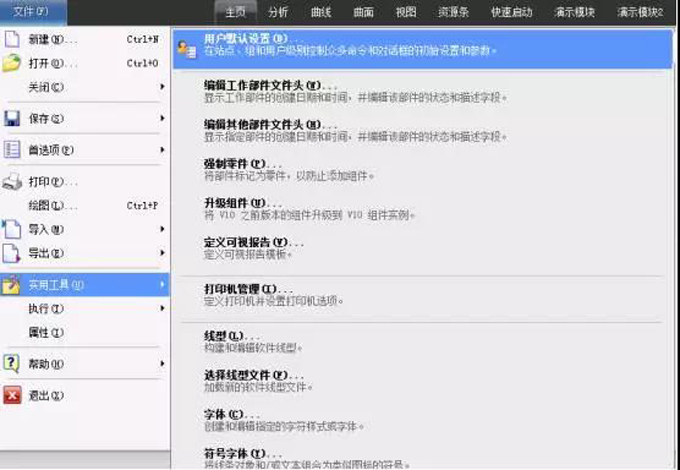Open the File (文件) menu dropdown
Viewport: 680px width, 470px height.
(x=34, y=12)
